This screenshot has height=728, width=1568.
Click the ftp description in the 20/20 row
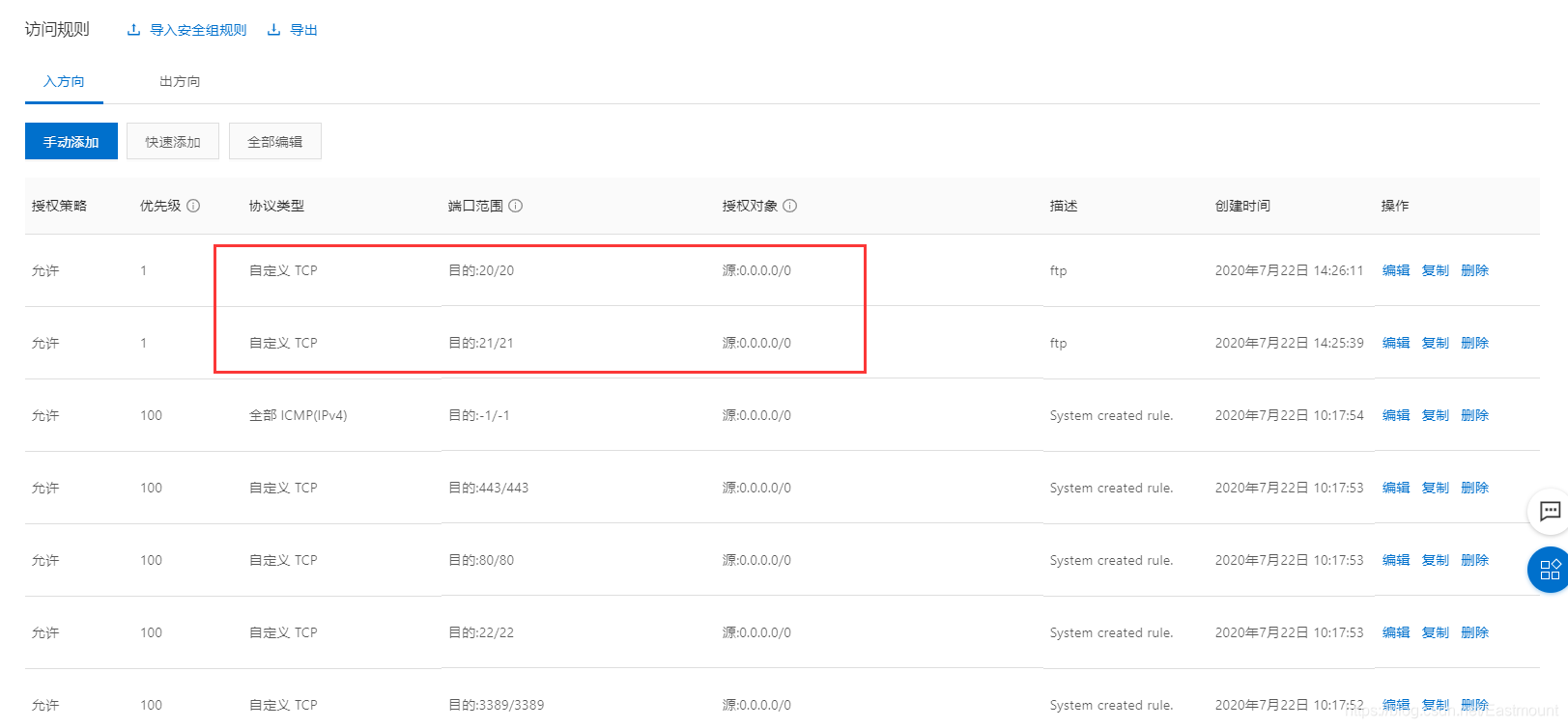click(1058, 270)
